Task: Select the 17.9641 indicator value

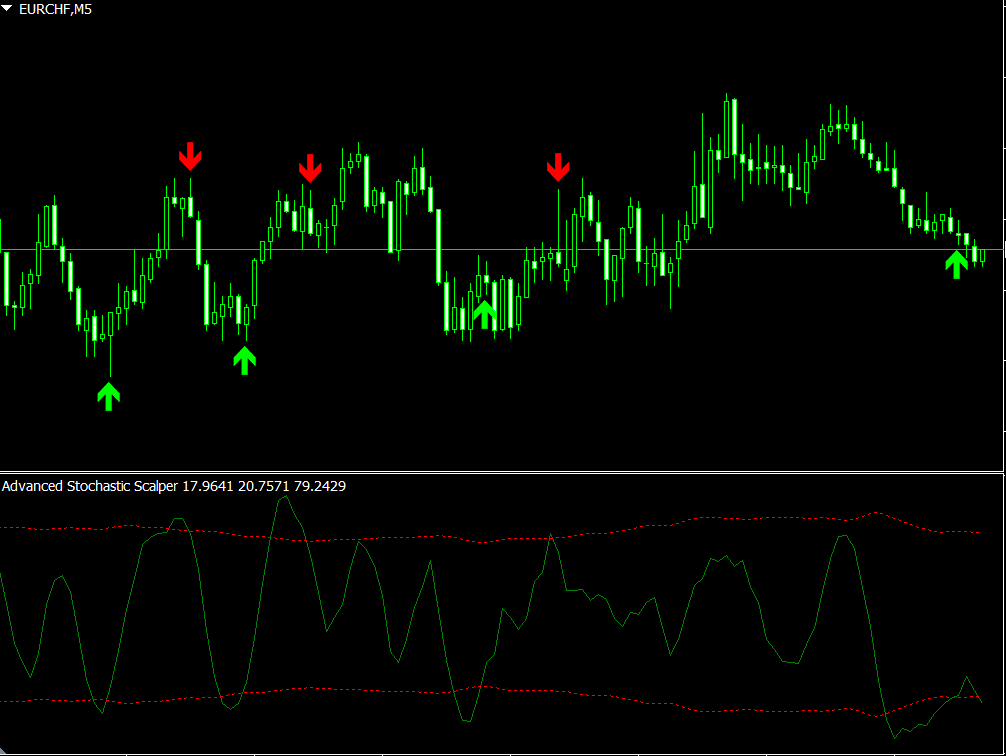Action: point(208,486)
